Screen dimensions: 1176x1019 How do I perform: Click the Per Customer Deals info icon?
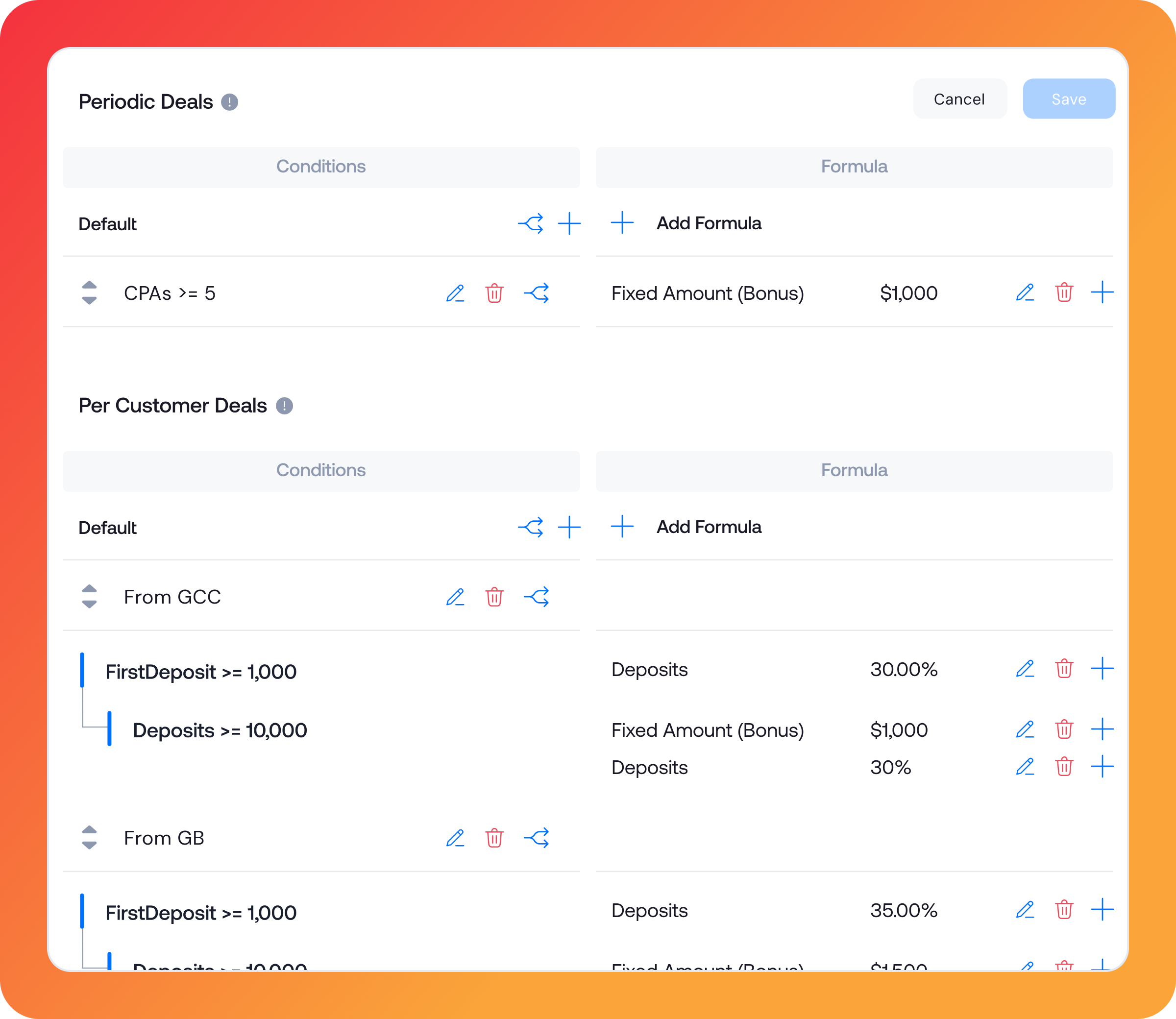[x=284, y=406]
